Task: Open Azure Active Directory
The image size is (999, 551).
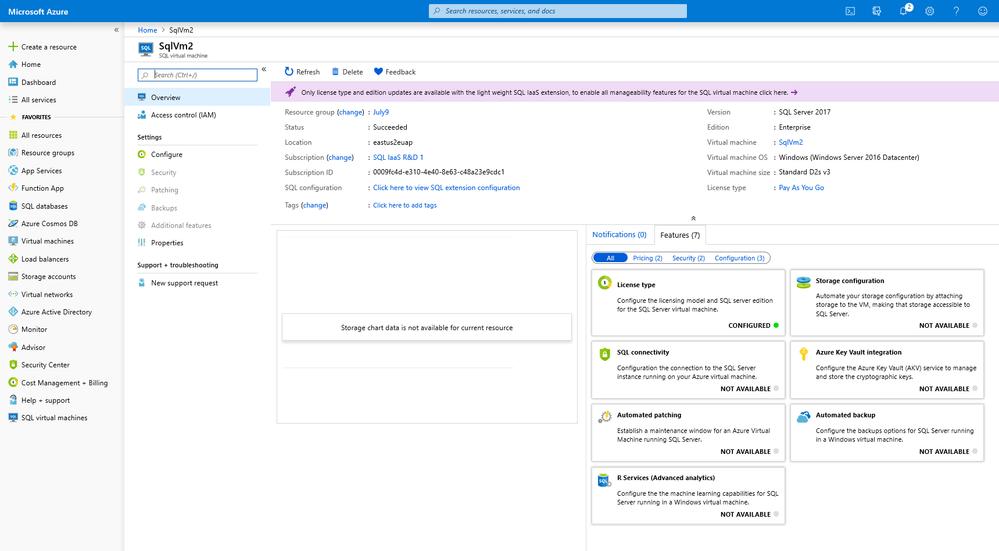Action: click(56, 312)
